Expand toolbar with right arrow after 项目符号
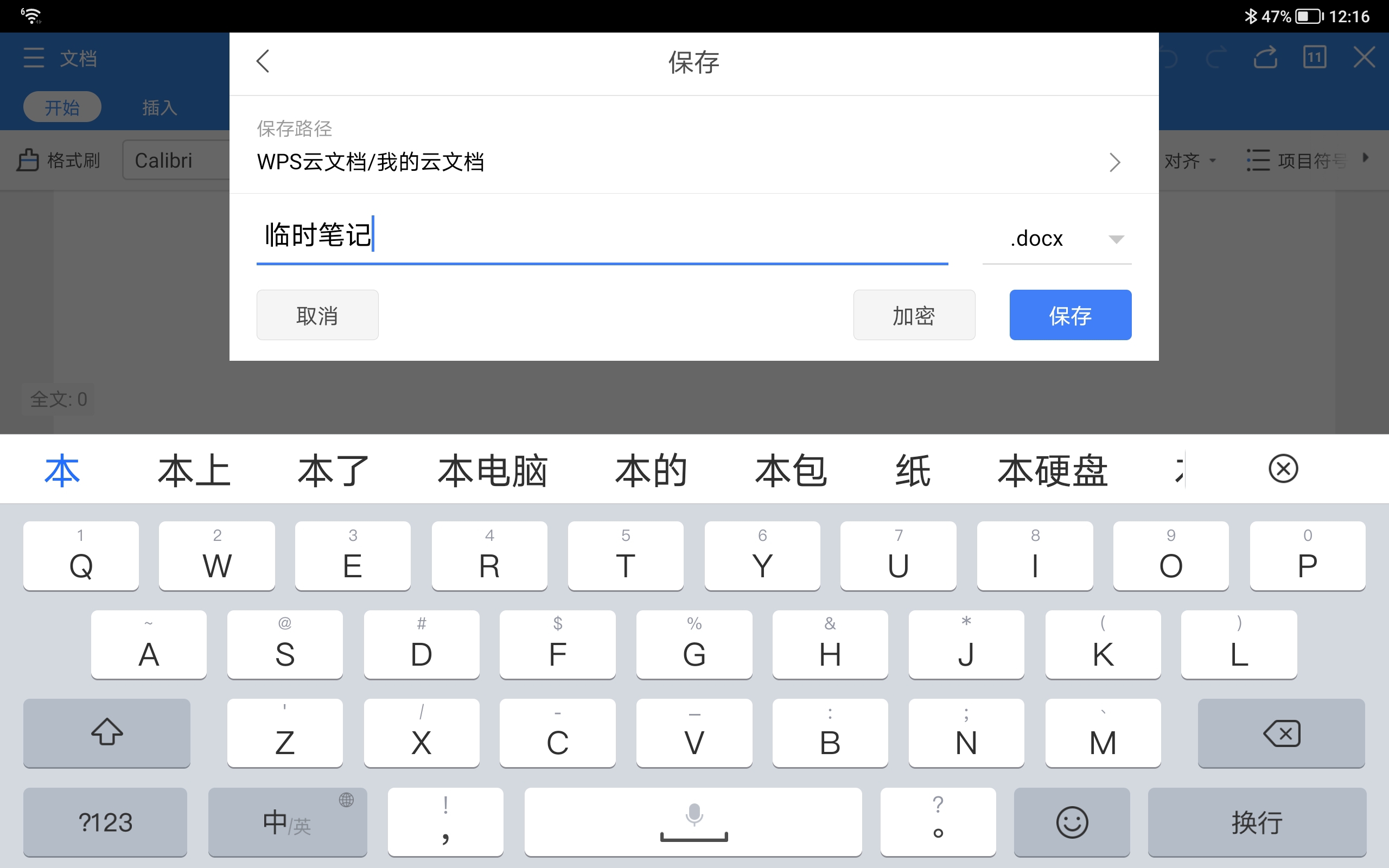The height and width of the screenshot is (868, 1389). point(1366,157)
